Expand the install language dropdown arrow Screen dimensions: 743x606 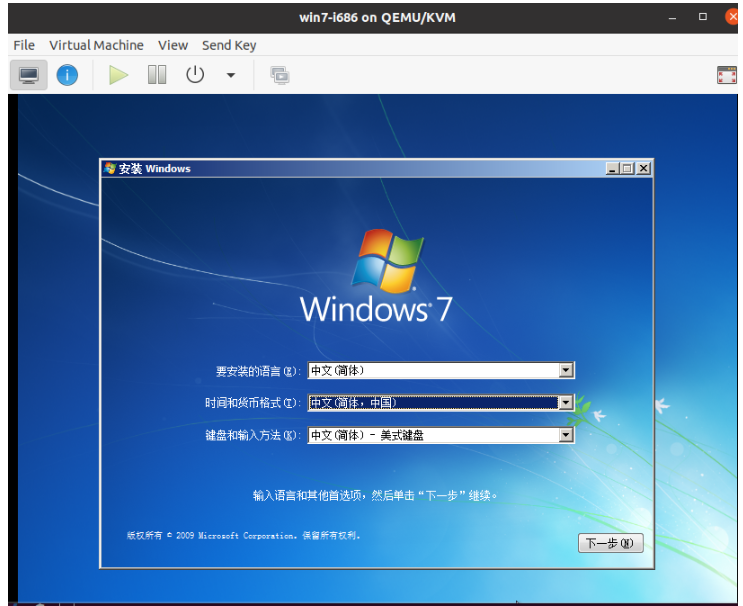(566, 370)
